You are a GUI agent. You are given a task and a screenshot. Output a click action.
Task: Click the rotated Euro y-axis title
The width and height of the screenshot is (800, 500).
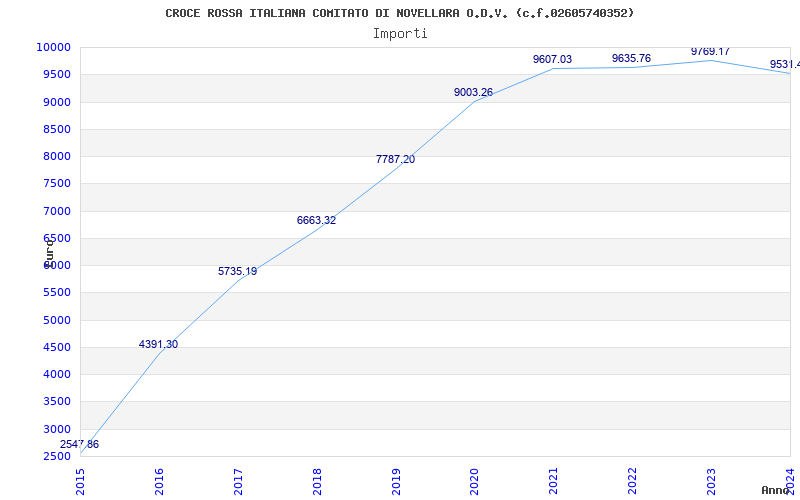49,253
